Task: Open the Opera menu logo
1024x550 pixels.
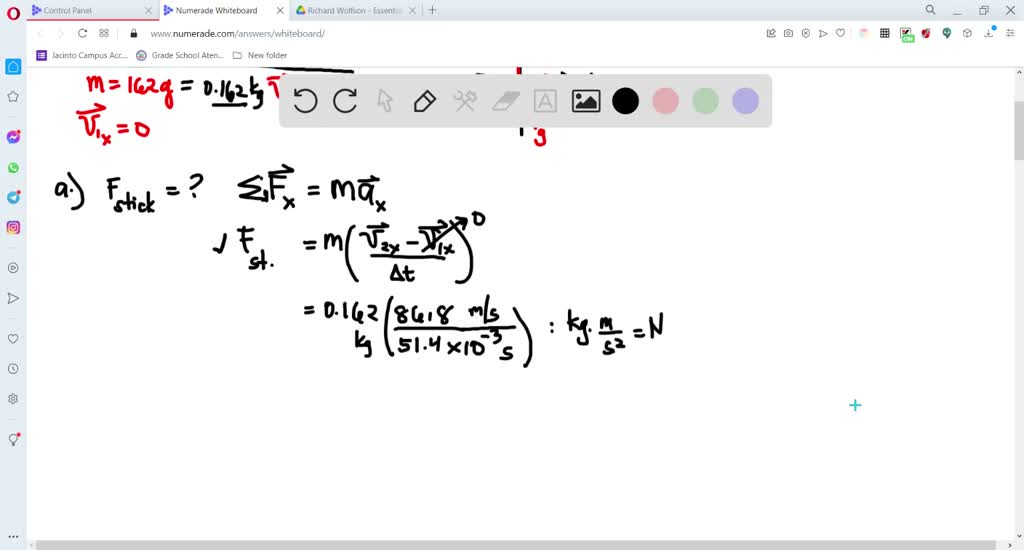Action: (13, 13)
